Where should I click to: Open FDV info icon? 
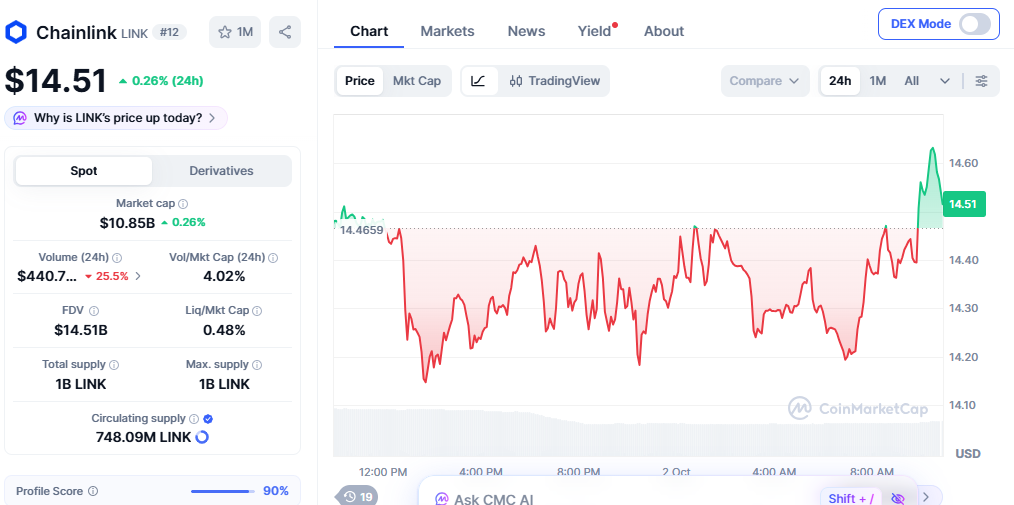click(x=94, y=311)
